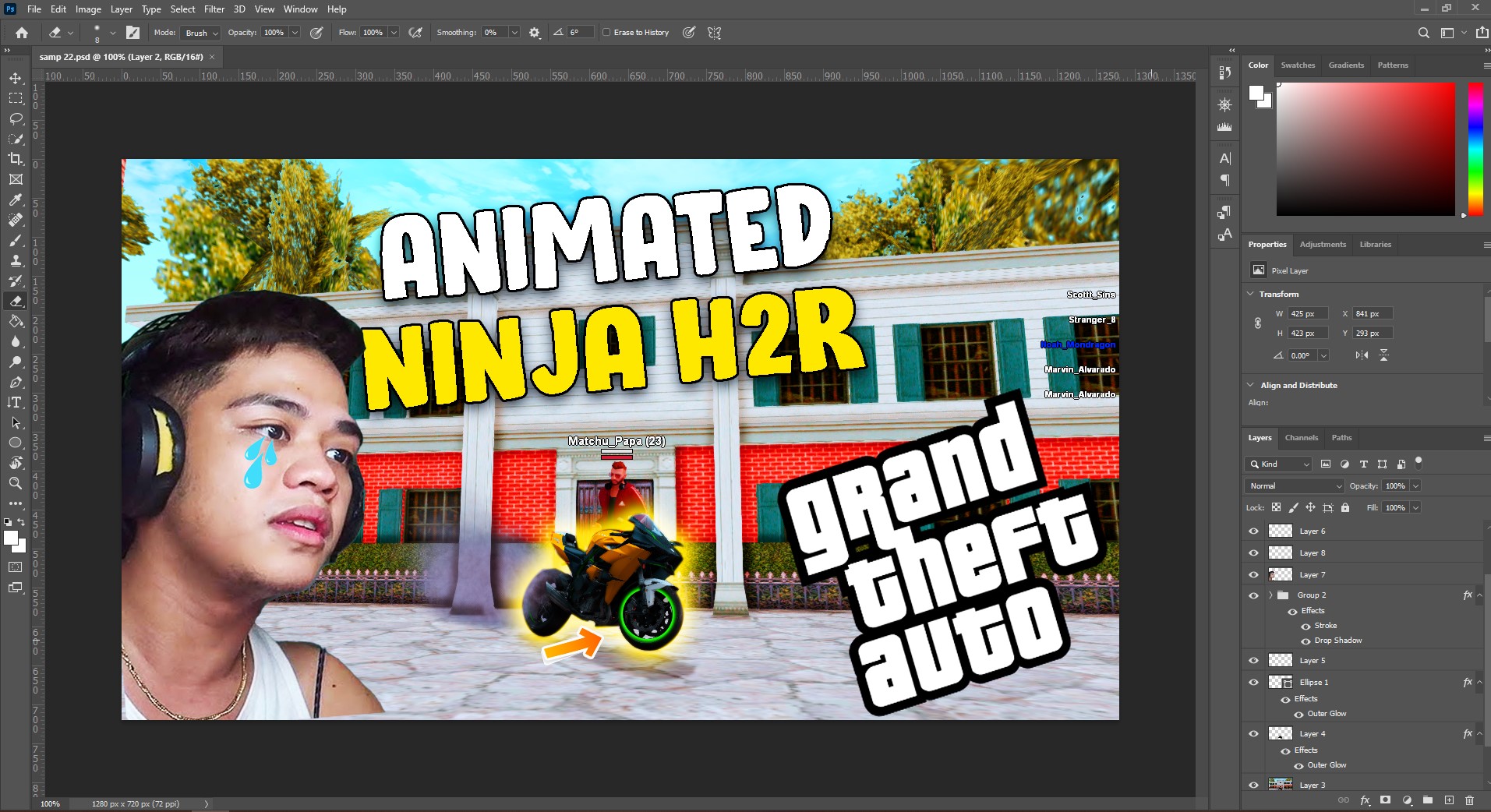Expand the Group 2 folder

point(1270,595)
